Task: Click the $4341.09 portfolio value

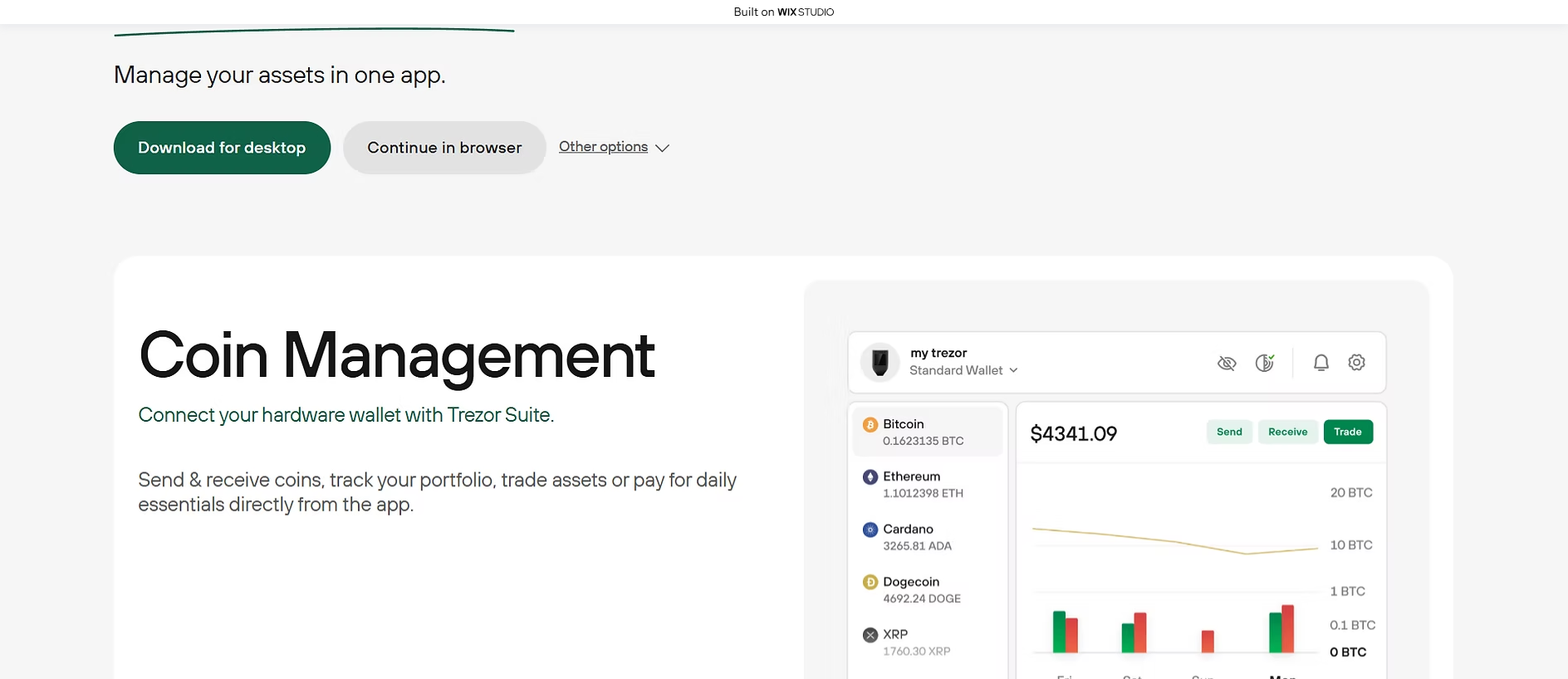Action: coord(1074,433)
